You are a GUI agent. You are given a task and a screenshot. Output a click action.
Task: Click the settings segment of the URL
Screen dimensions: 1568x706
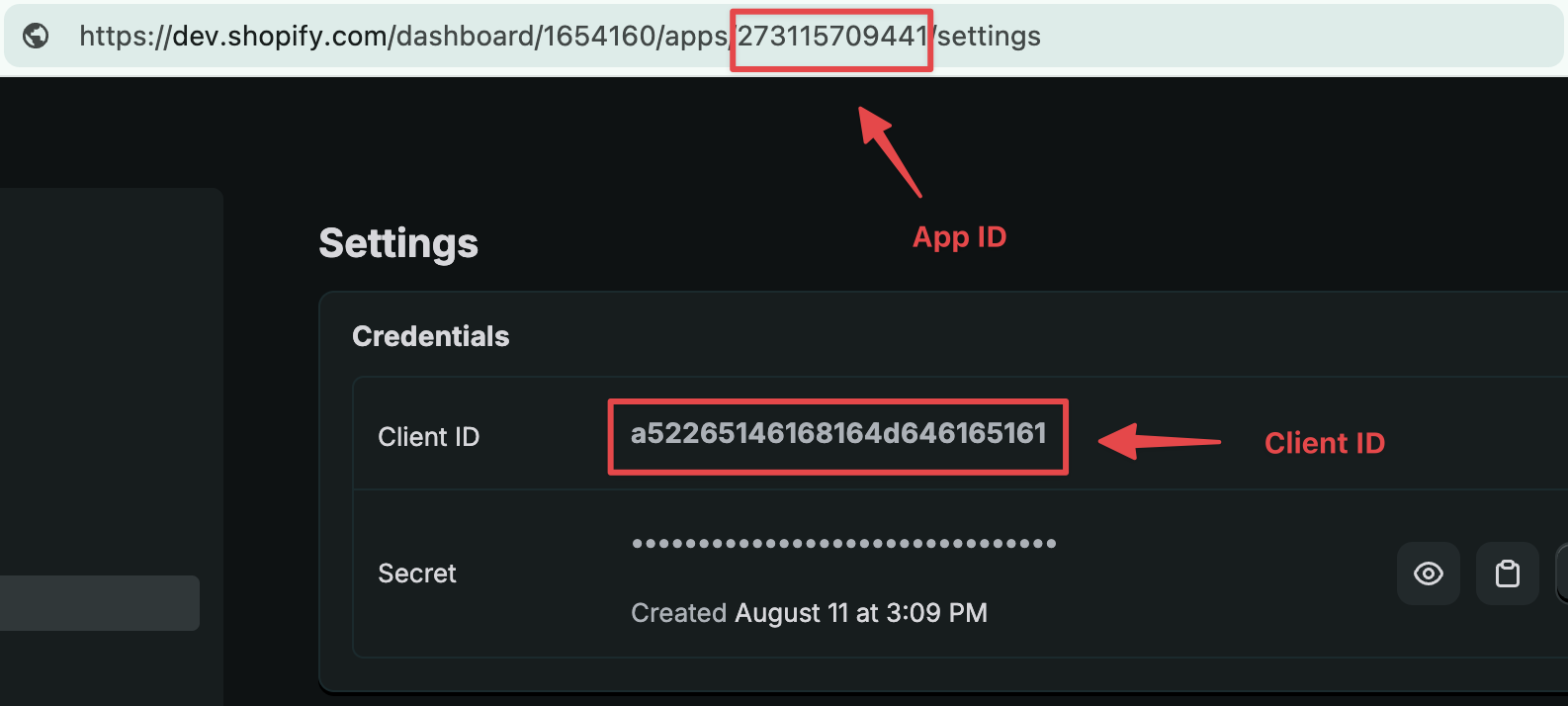pos(987,37)
